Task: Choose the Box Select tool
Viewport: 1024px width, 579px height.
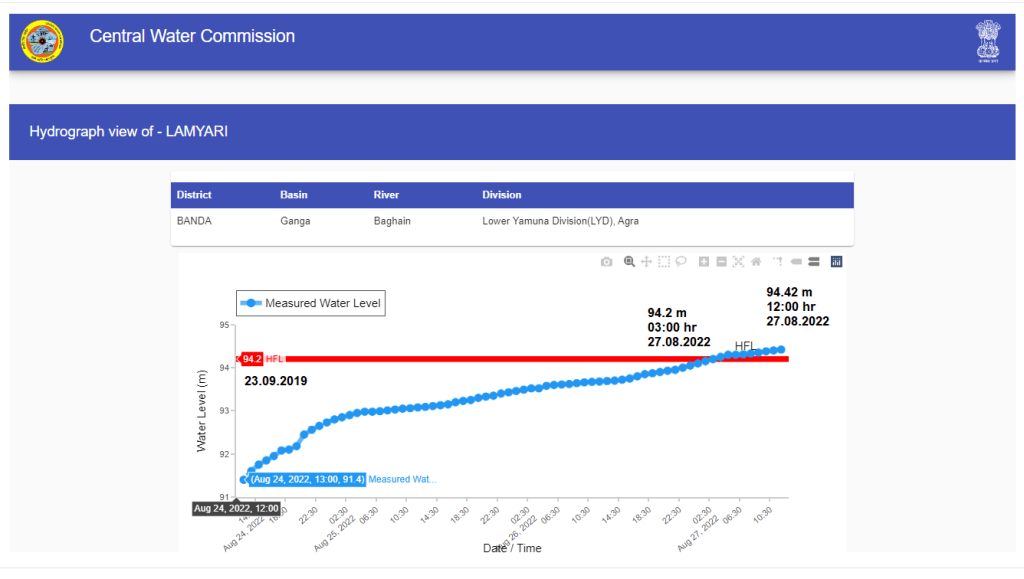Action: (x=663, y=262)
